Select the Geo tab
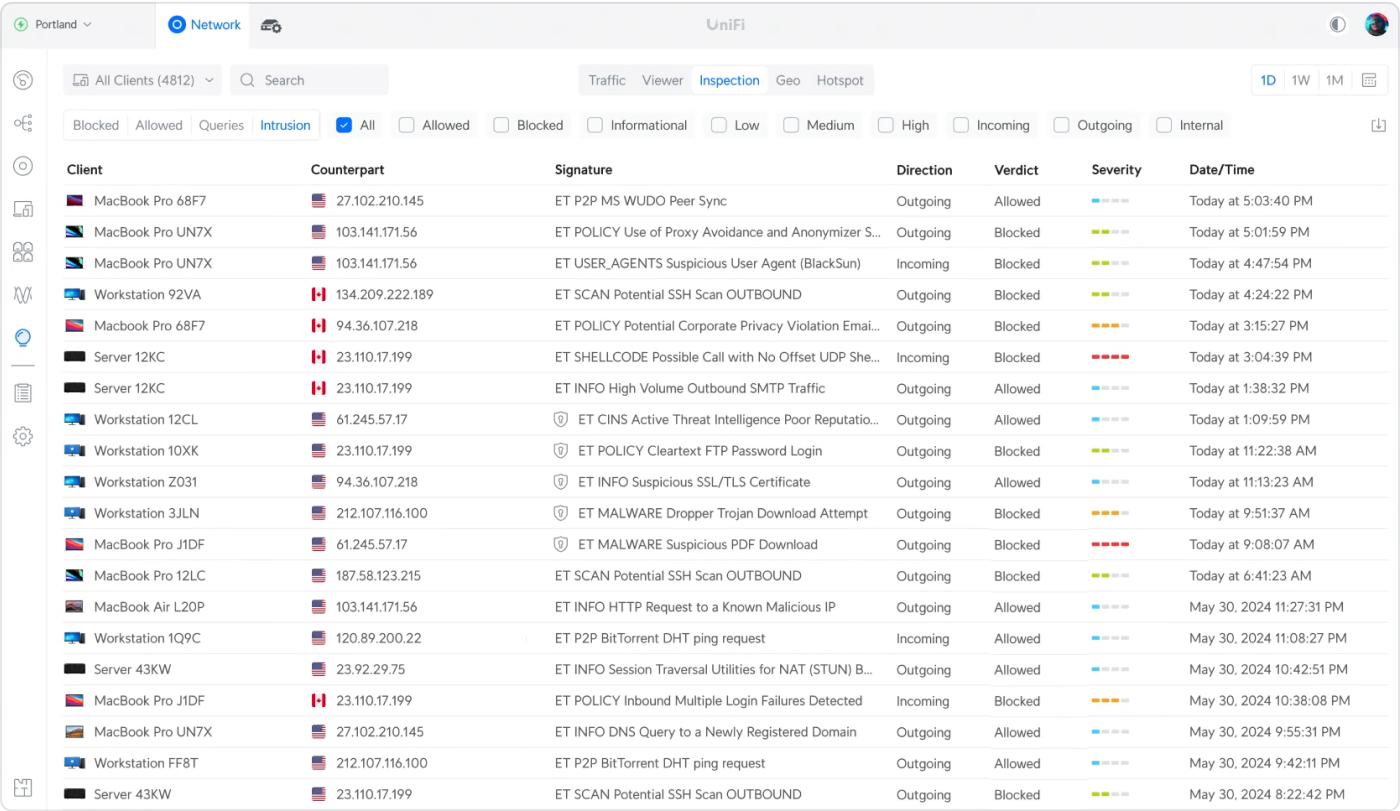The height and width of the screenshot is (811, 1400). click(788, 80)
